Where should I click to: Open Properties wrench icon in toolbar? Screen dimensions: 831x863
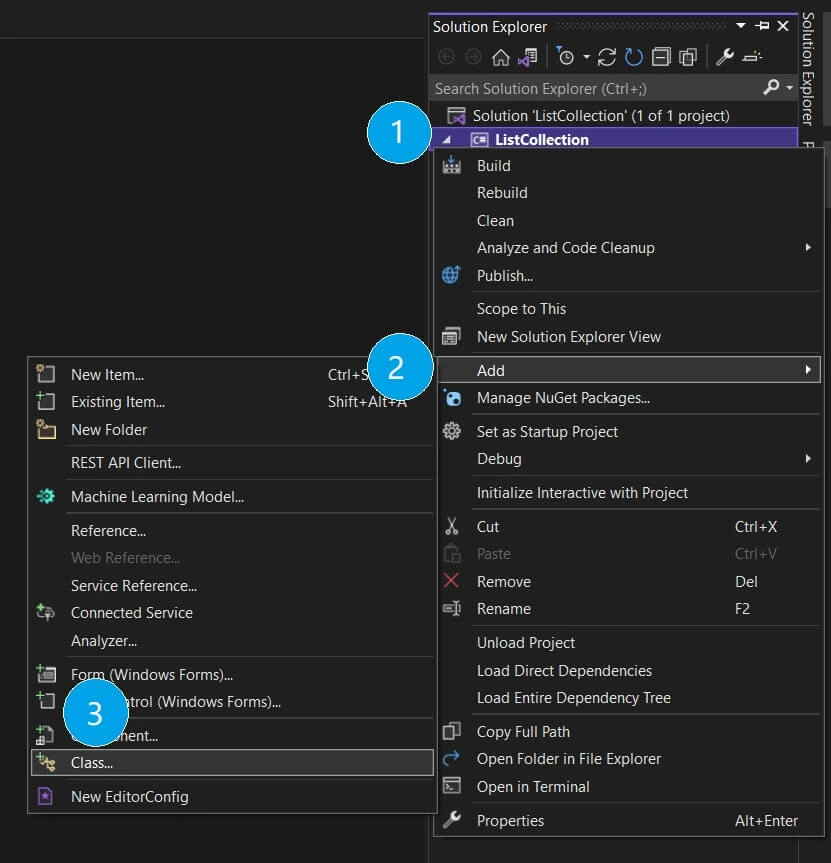tap(724, 57)
